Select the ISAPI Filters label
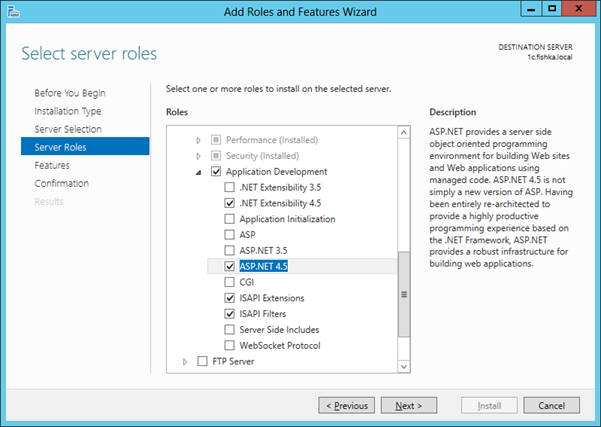601x427 pixels. (263, 314)
